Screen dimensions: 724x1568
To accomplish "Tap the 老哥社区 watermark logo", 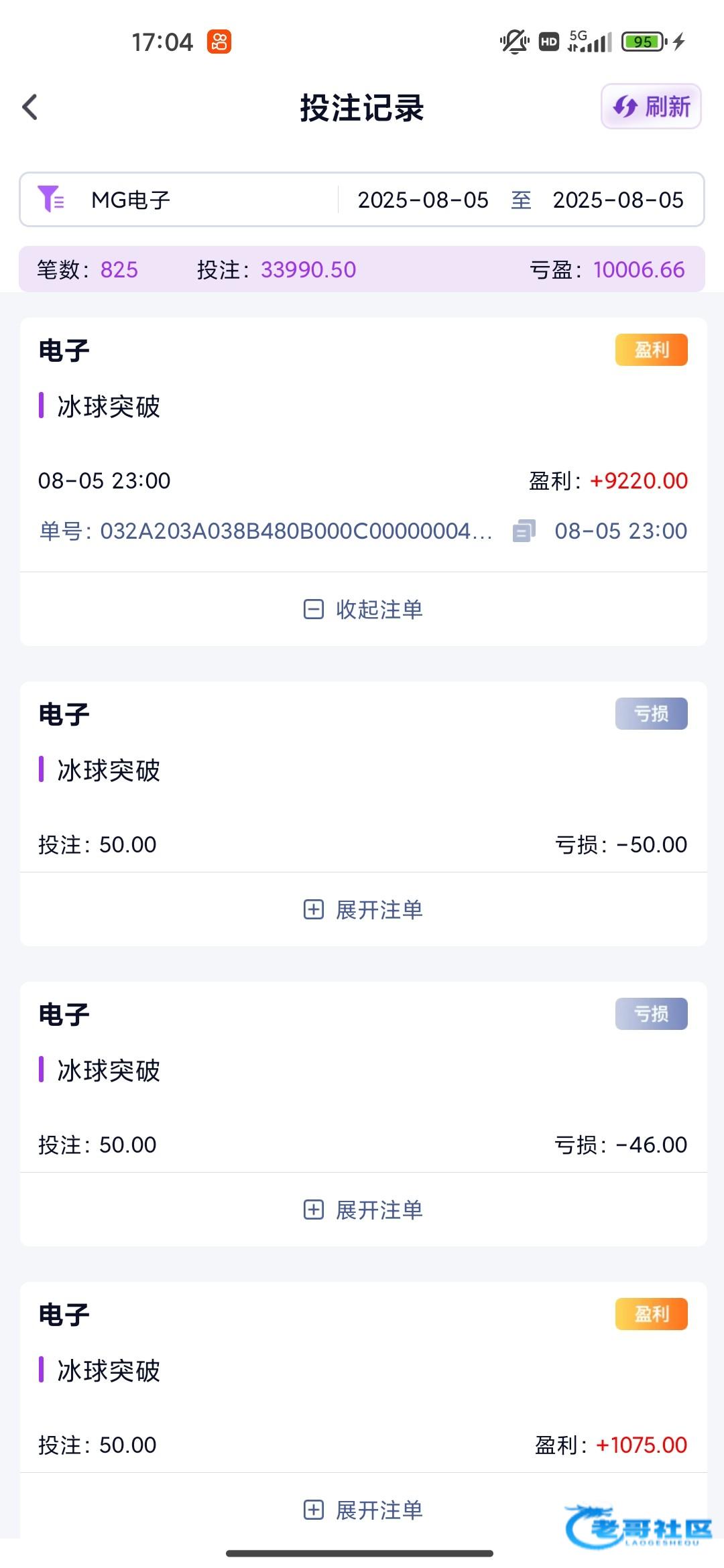I will point(639,1528).
